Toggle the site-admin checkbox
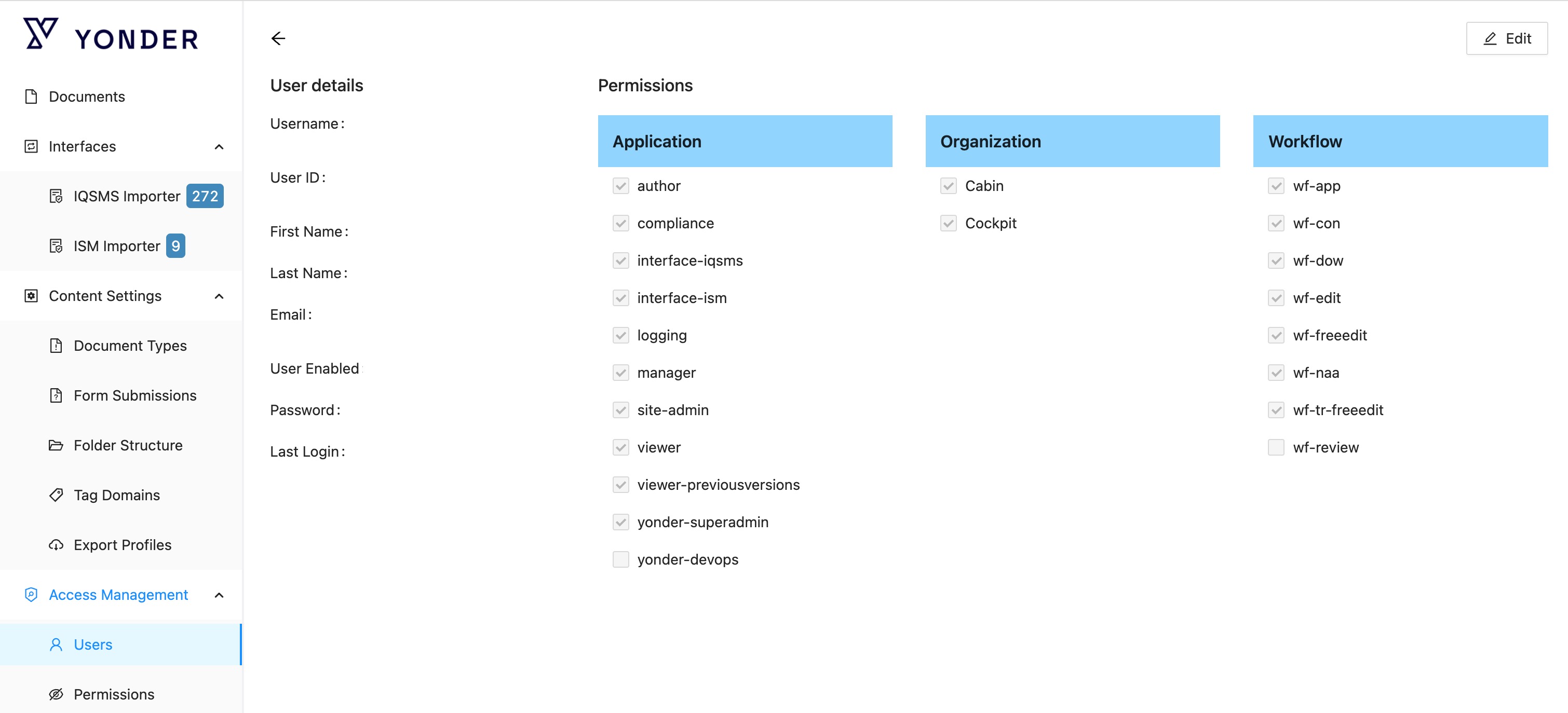The image size is (1568, 713). tap(620, 410)
